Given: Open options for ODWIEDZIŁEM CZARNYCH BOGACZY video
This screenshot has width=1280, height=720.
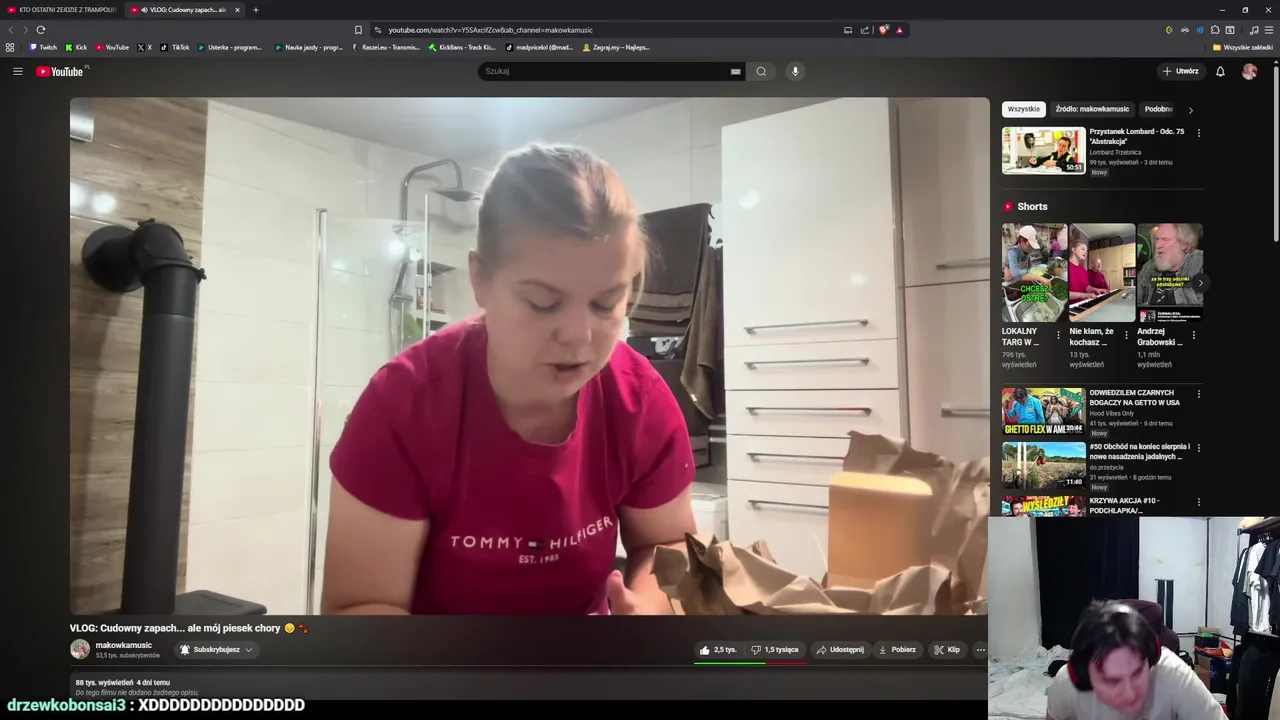Looking at the screenshot, I should pyautogui.click(x=1199, y=394).
